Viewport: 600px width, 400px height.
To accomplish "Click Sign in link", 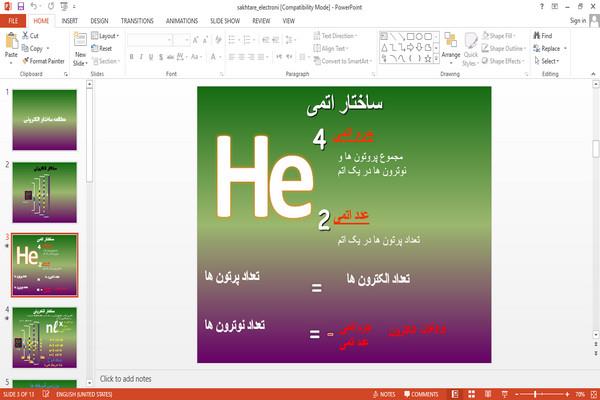I will coord(577,20).
